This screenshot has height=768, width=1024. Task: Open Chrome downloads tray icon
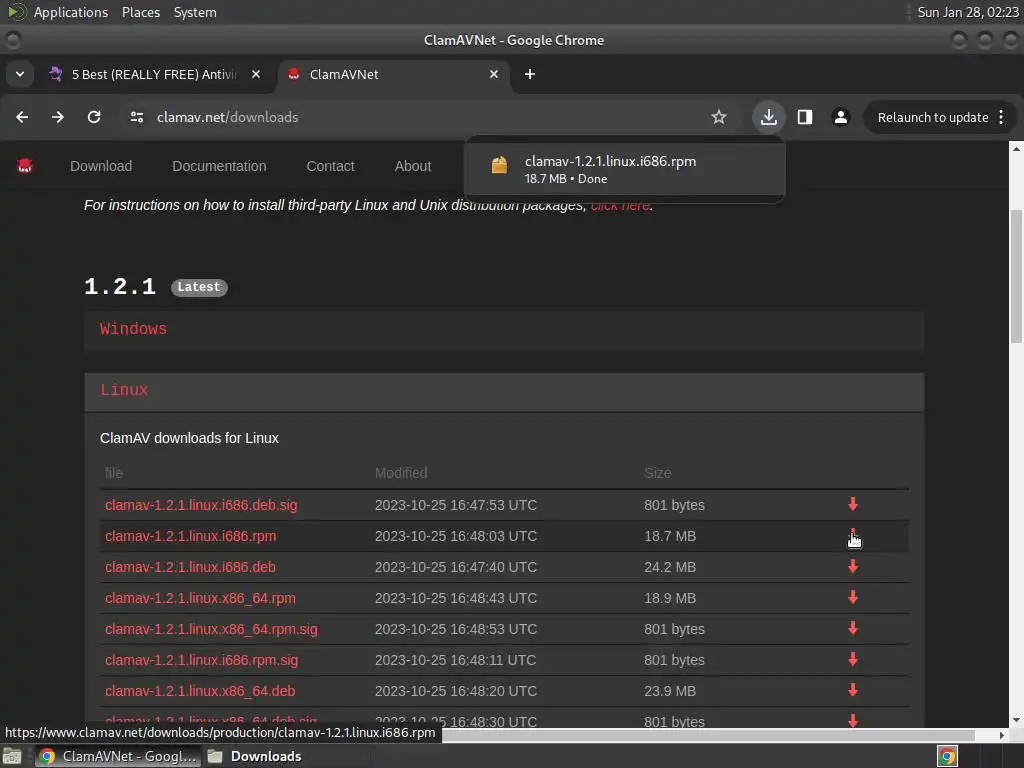coord(769,117)
